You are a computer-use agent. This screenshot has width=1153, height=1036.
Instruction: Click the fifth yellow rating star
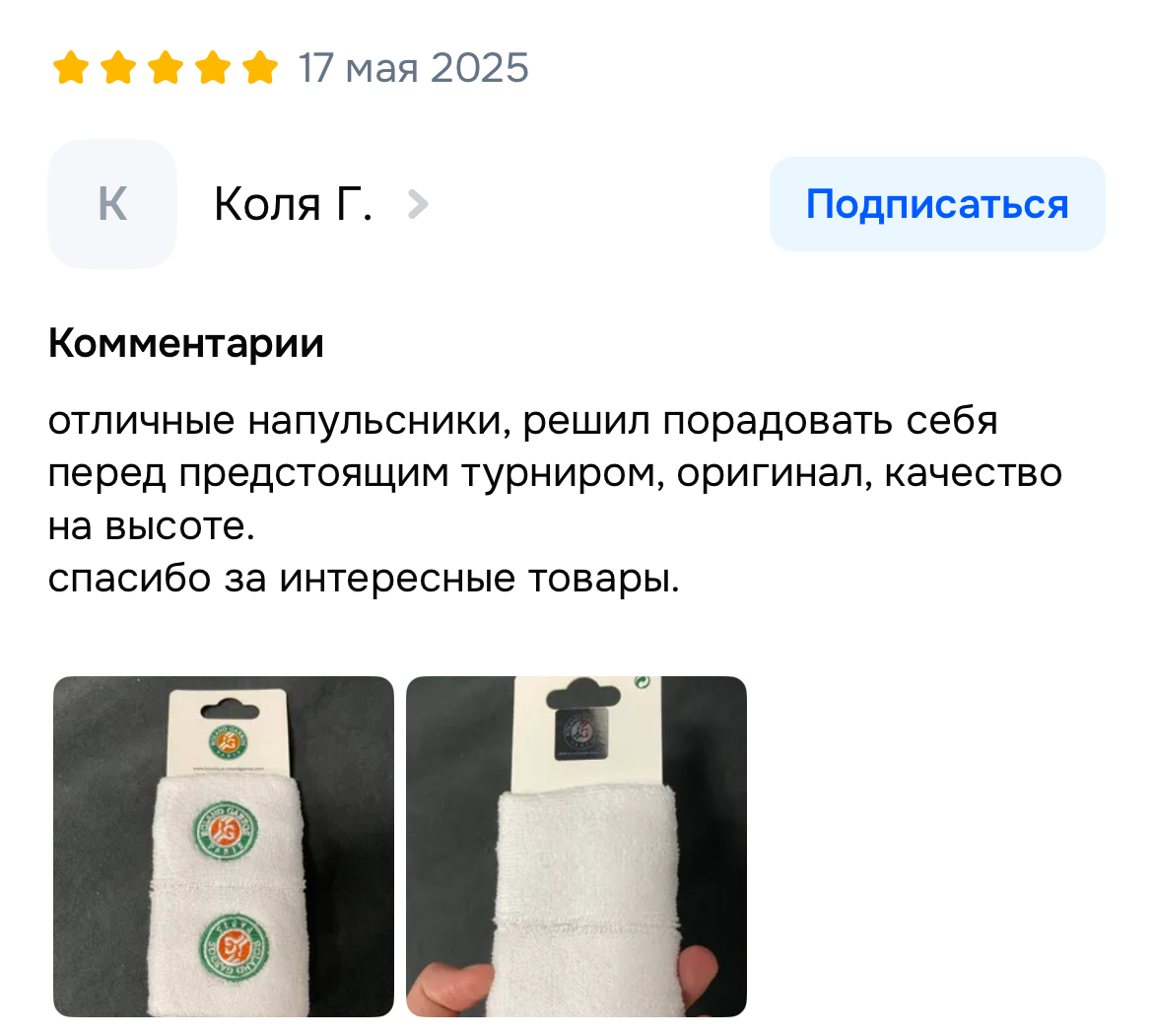(260, 68)
